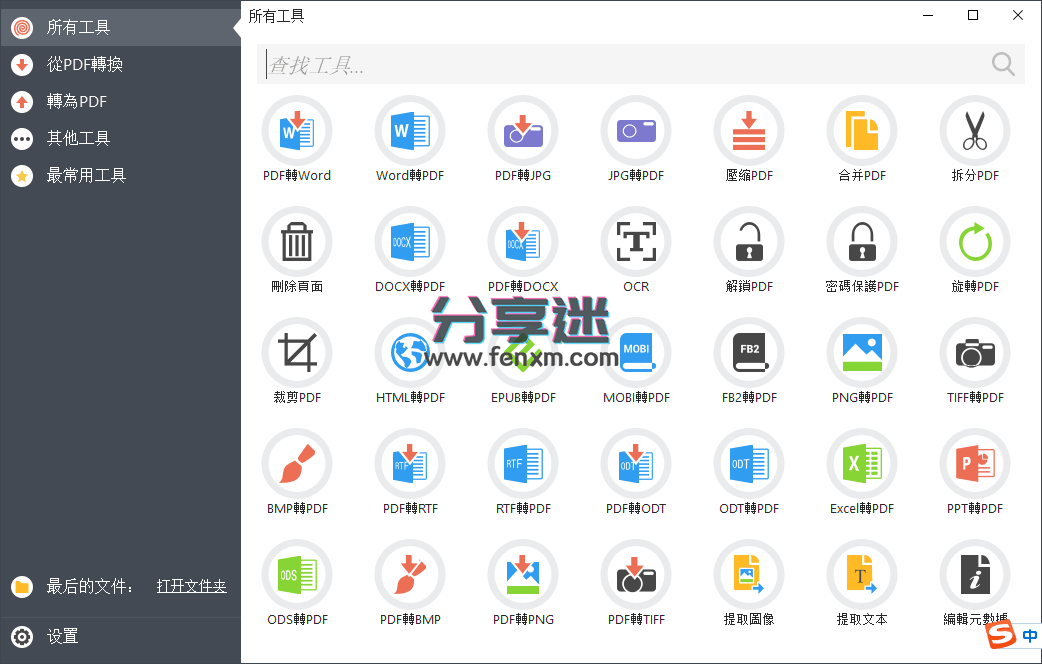Screen dimensions: 1042x664
Task: Select the 解鎖PDF unlock tool
Action: (749, 251)
